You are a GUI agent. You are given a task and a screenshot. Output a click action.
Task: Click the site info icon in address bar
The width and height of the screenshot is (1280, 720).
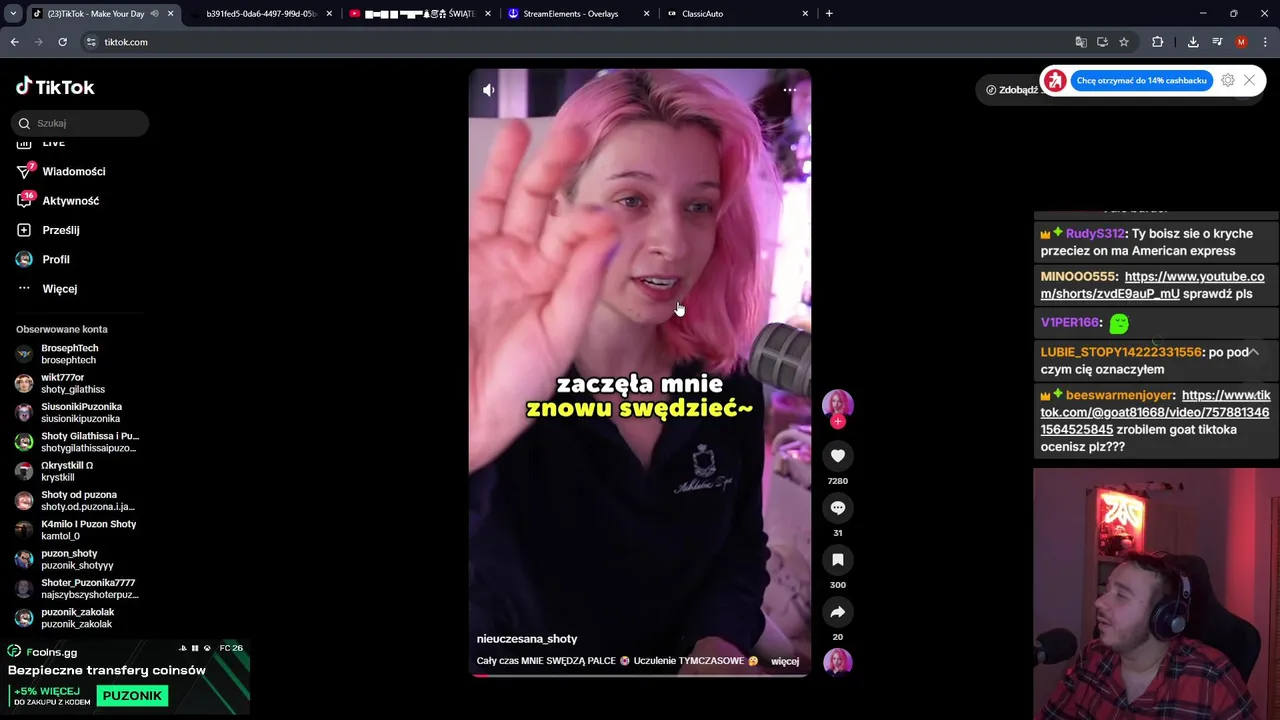(x=91, y=42)
